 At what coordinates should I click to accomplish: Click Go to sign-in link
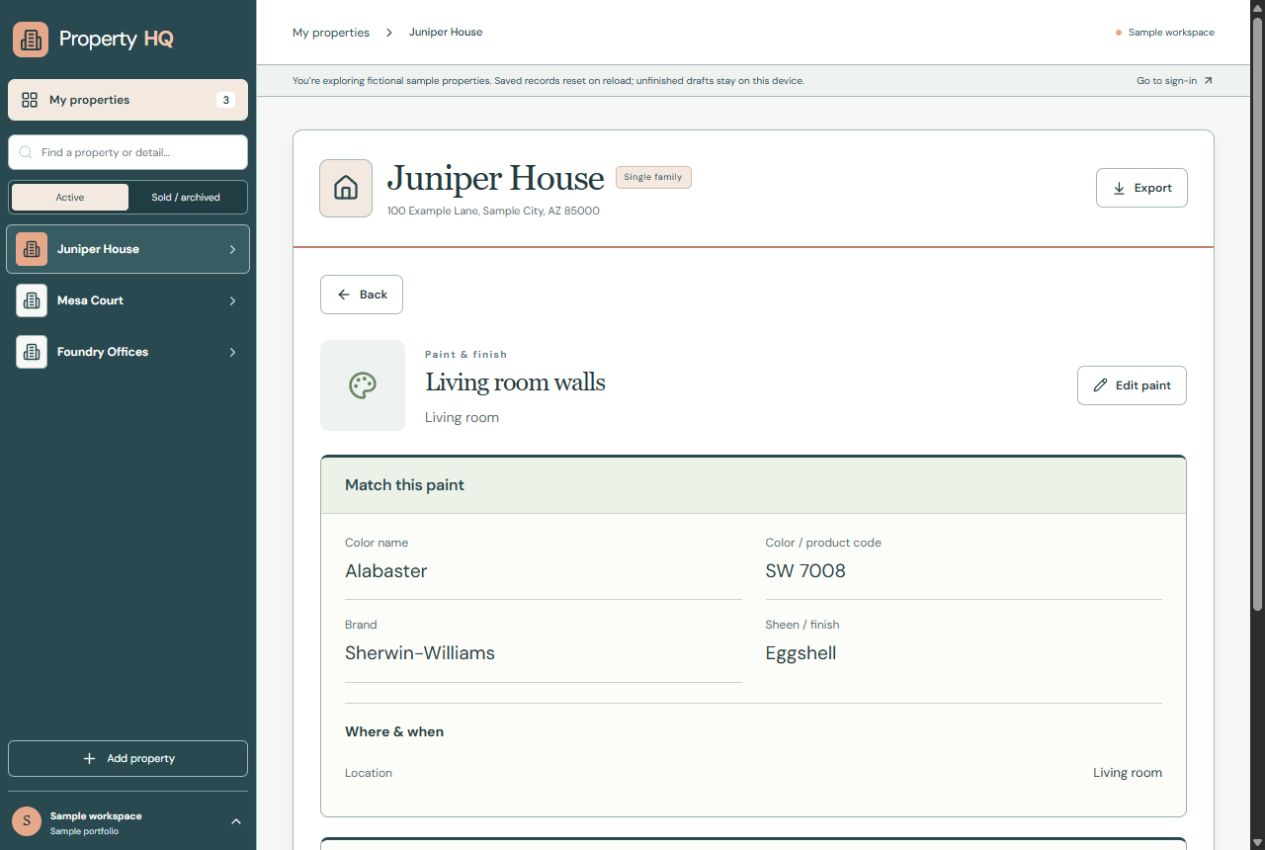pos(1175,81)
